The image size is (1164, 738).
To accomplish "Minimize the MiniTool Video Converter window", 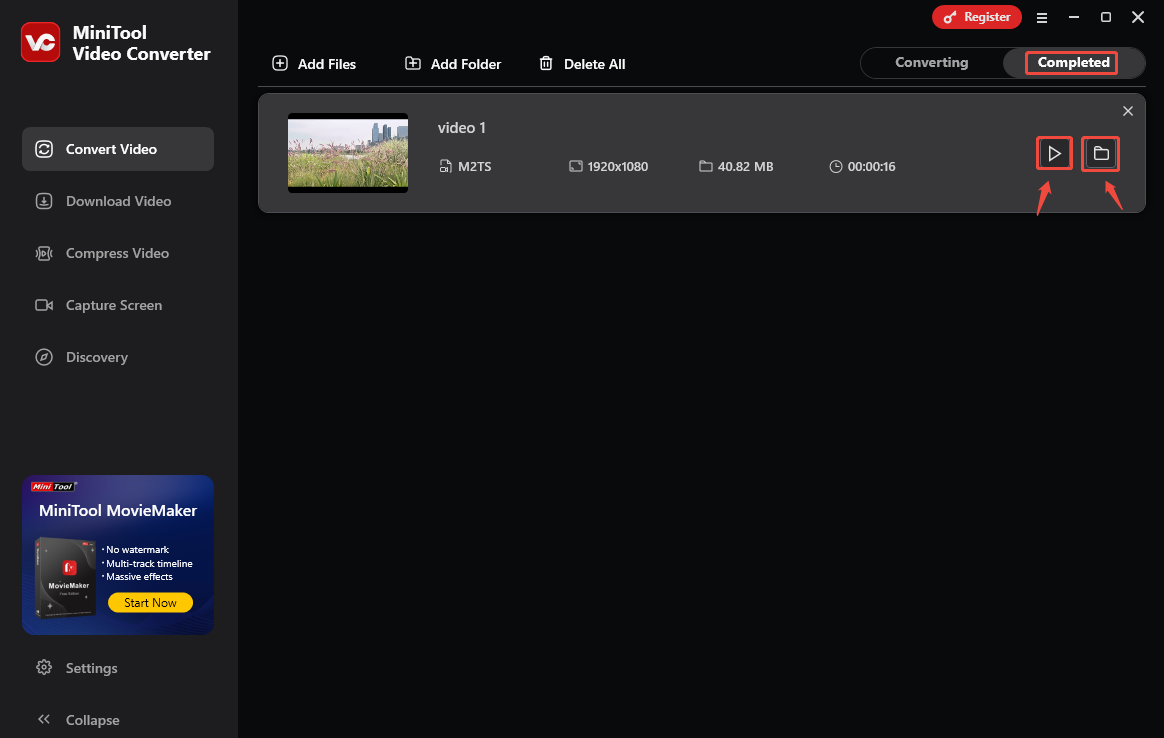I will pos(1074,17).
